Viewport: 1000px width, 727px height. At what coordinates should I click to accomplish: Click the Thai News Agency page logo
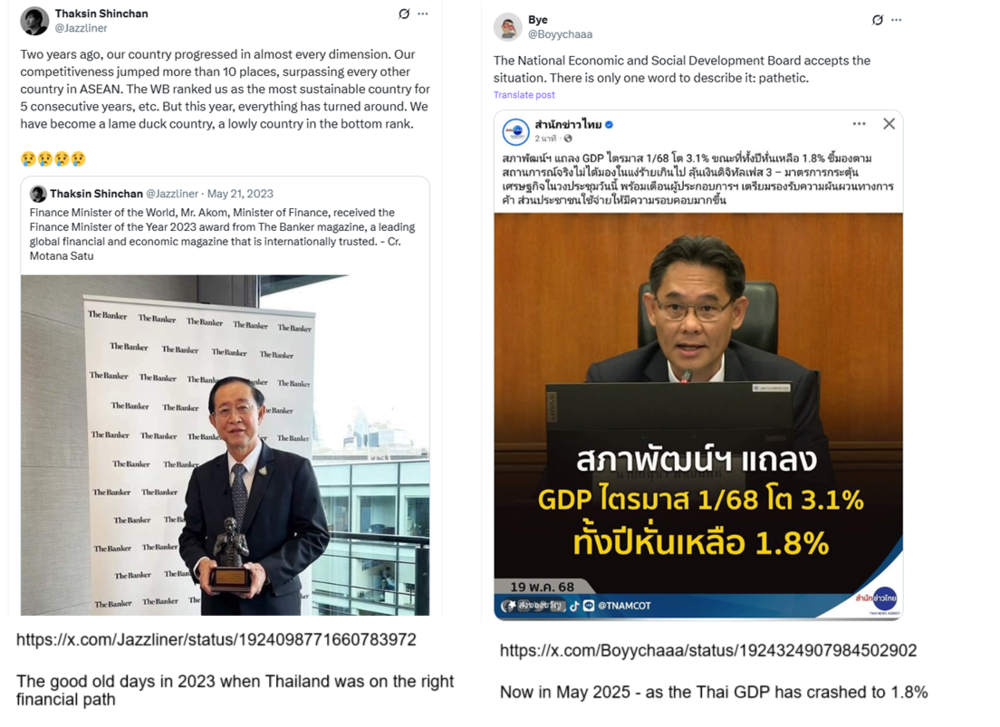pyautogui.click(x=515, y=131)
